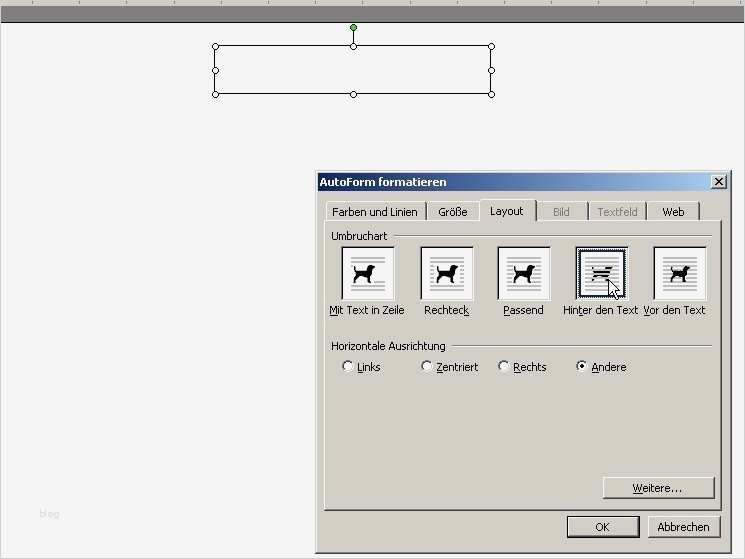
Task: Confirm the dialog with OK
Action: click(602, 527)
